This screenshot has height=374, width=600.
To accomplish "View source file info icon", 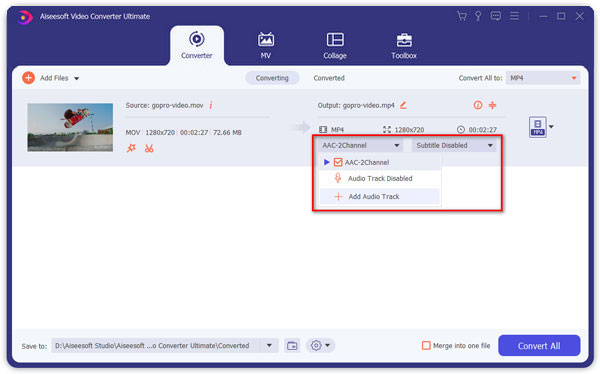I will [211, 105].
